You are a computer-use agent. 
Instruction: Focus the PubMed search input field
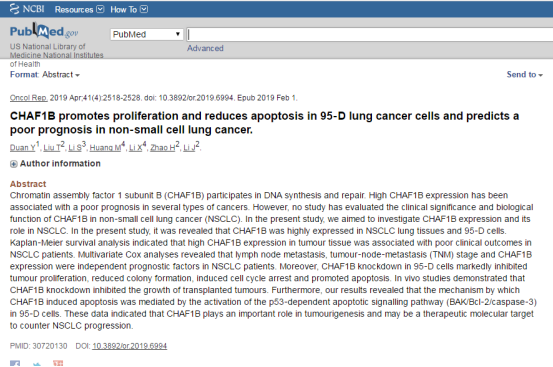(370, 35)
